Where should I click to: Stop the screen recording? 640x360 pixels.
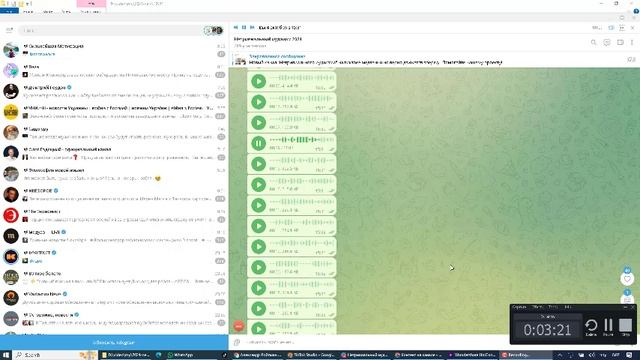[625, 326]
